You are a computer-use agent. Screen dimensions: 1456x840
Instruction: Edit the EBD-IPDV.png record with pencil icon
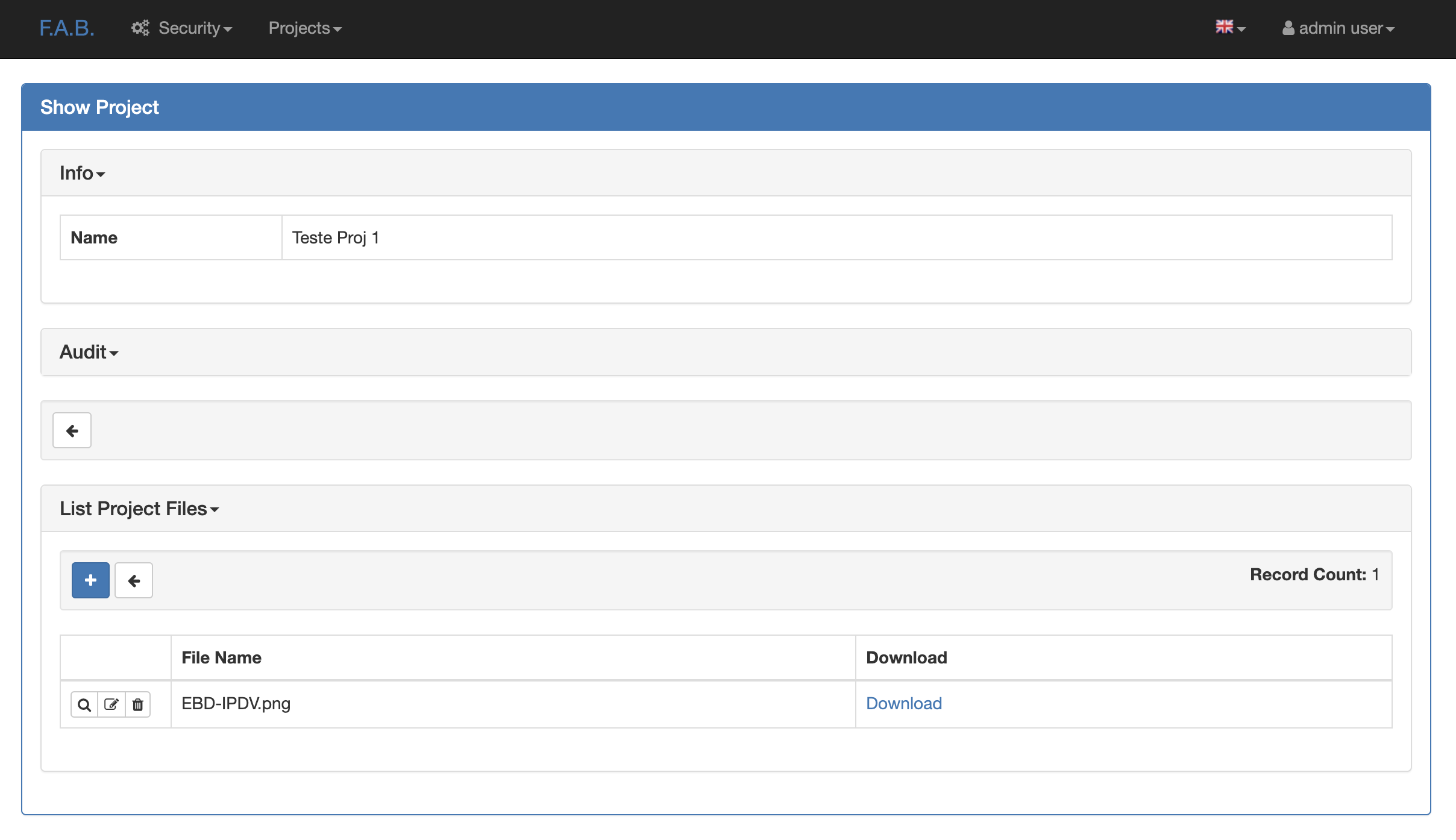point(111,704)
